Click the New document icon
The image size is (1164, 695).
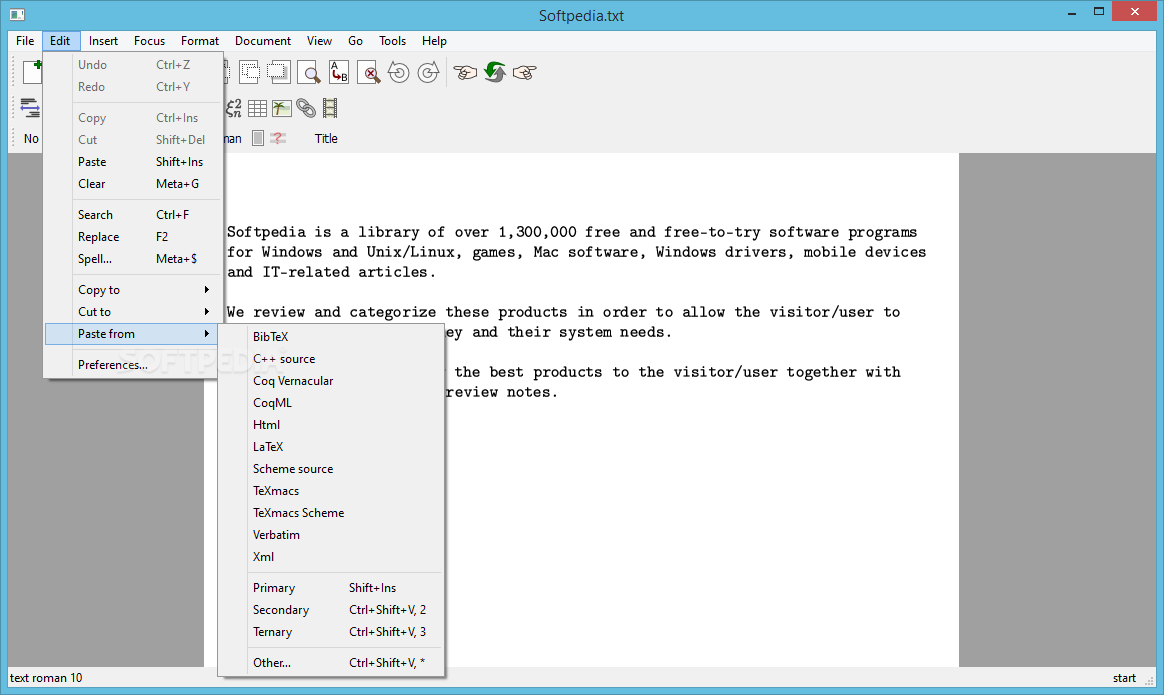(x=33, y=72)
